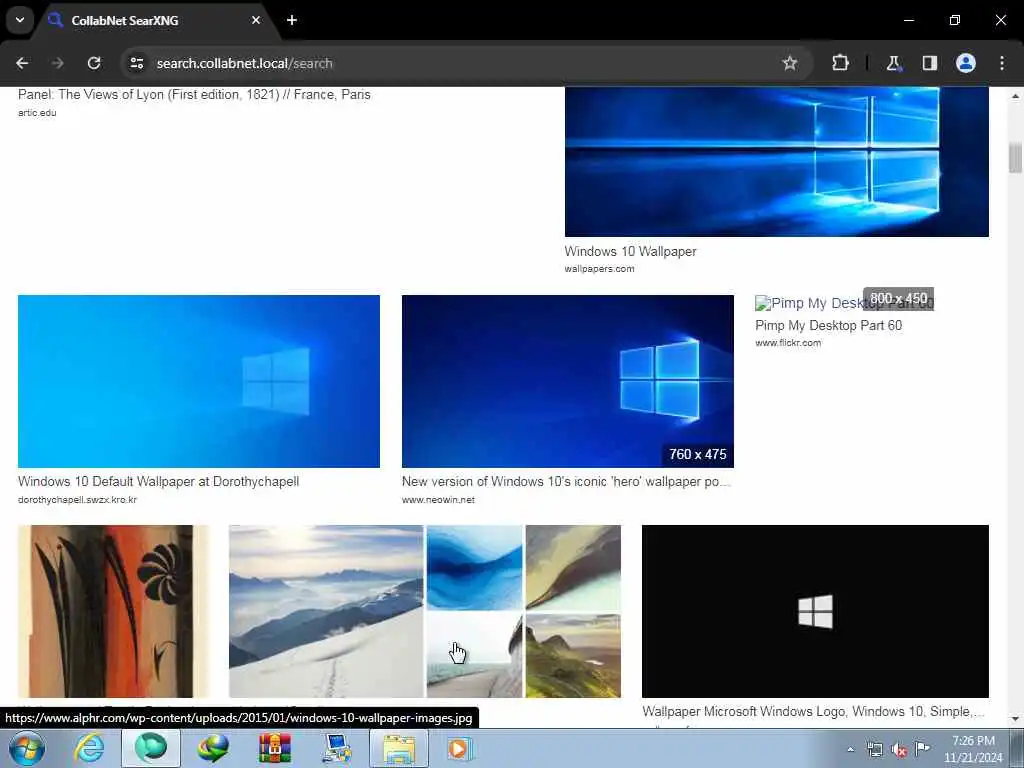Click the wallpapers.com source text
Screen dimensions: 1024x768
click(600, 268)
